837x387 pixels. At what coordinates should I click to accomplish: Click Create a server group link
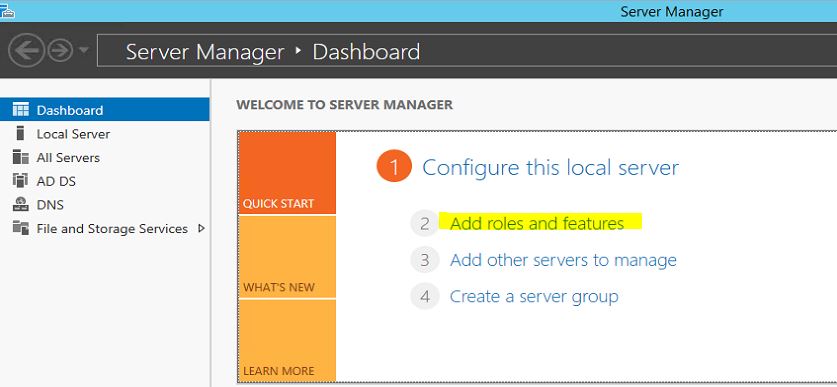[x=534, y=296]
